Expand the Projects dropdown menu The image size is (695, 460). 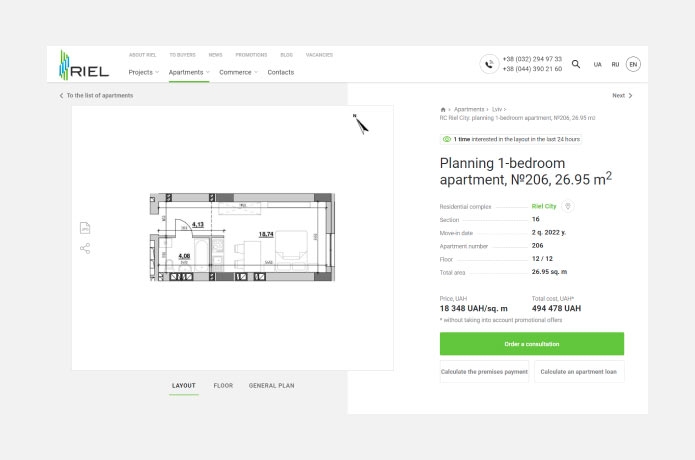[143, 72]
